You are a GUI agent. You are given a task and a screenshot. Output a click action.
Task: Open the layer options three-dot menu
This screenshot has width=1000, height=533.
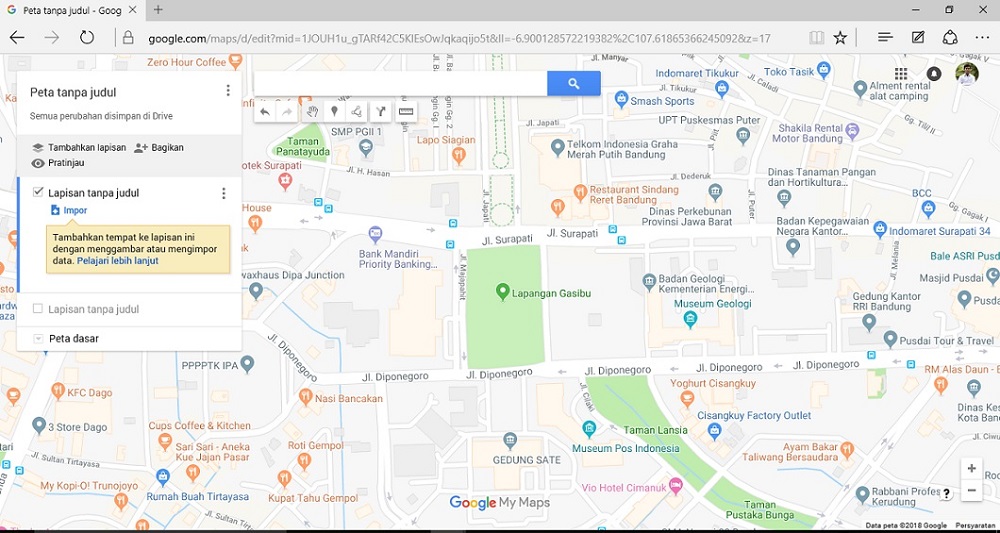[x=223, y=193]
